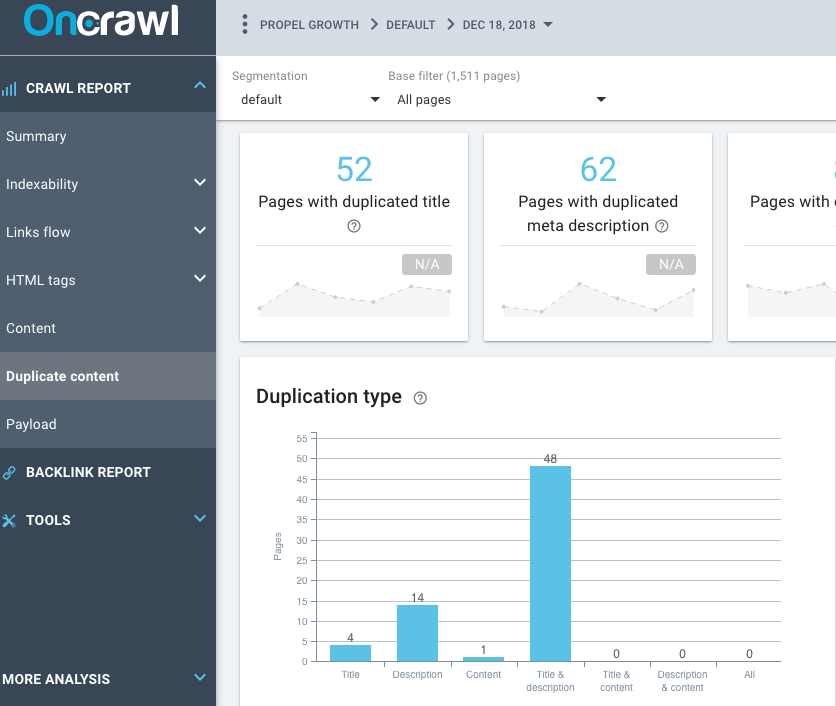Expand the Links flow section
836x706 pixels.
click(199, 231)
